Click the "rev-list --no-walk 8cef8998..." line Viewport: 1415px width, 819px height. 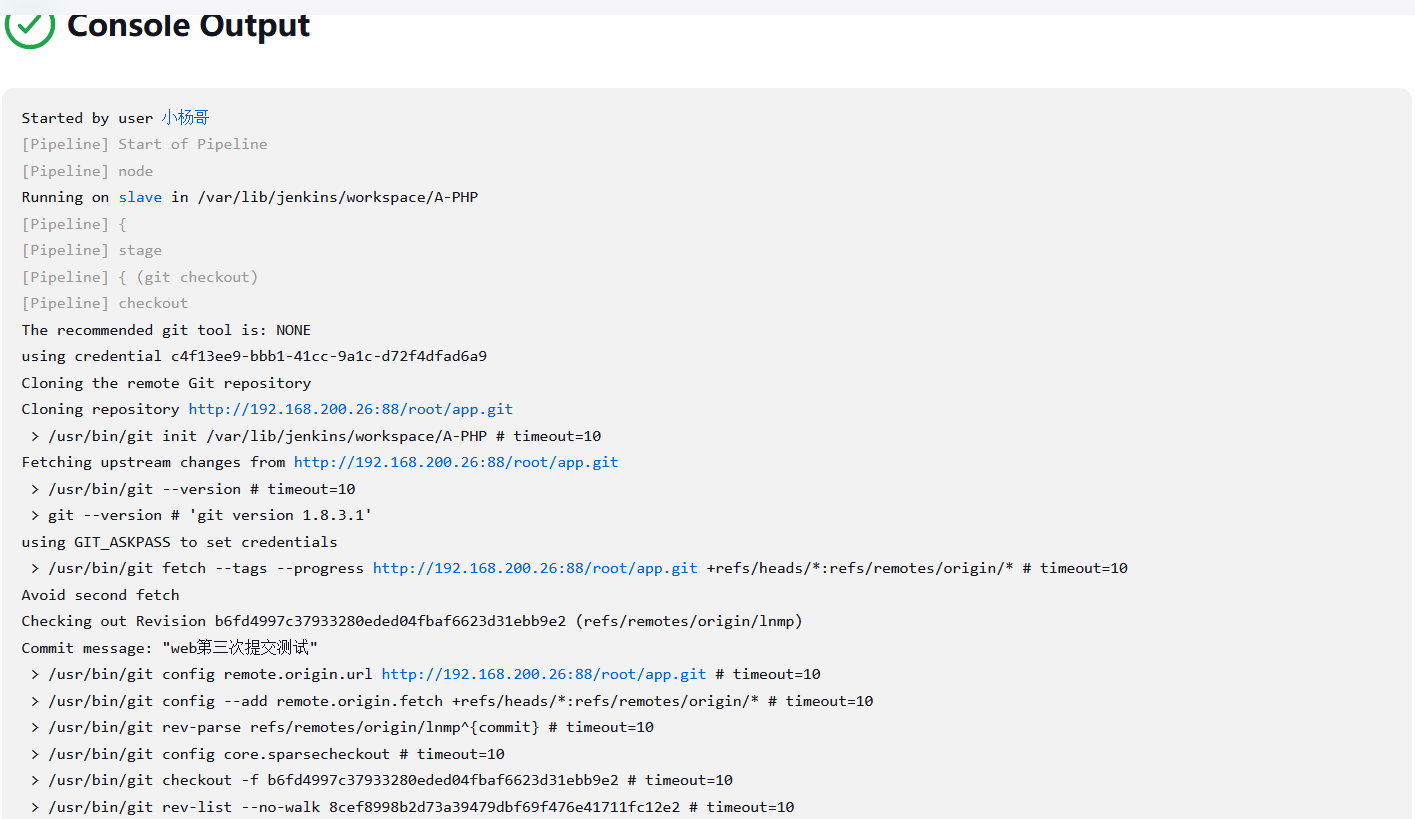point(413,807)
